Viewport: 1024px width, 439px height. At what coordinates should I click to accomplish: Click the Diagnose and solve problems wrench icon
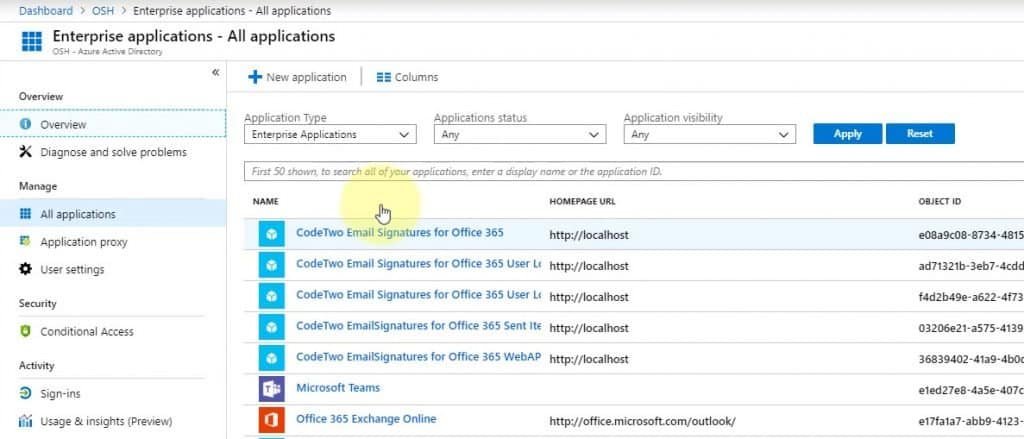[25, 152]
